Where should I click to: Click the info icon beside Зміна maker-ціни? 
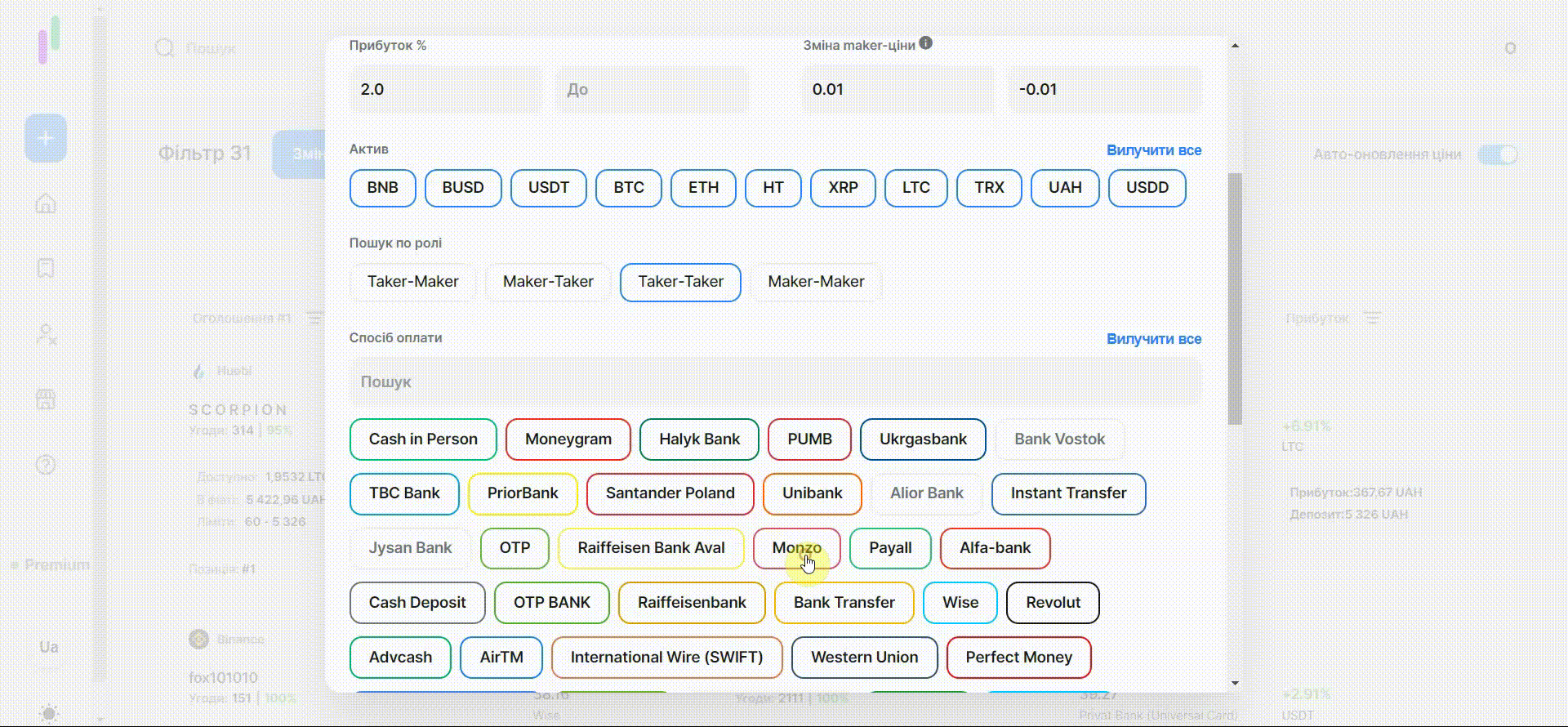(x=925, y=43)
